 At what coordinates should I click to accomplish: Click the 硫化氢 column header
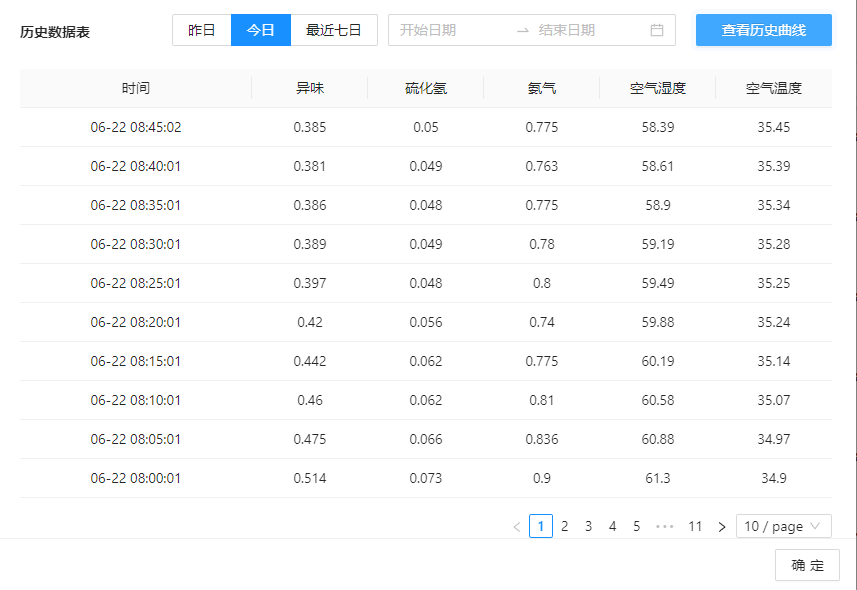pos(426,88)
